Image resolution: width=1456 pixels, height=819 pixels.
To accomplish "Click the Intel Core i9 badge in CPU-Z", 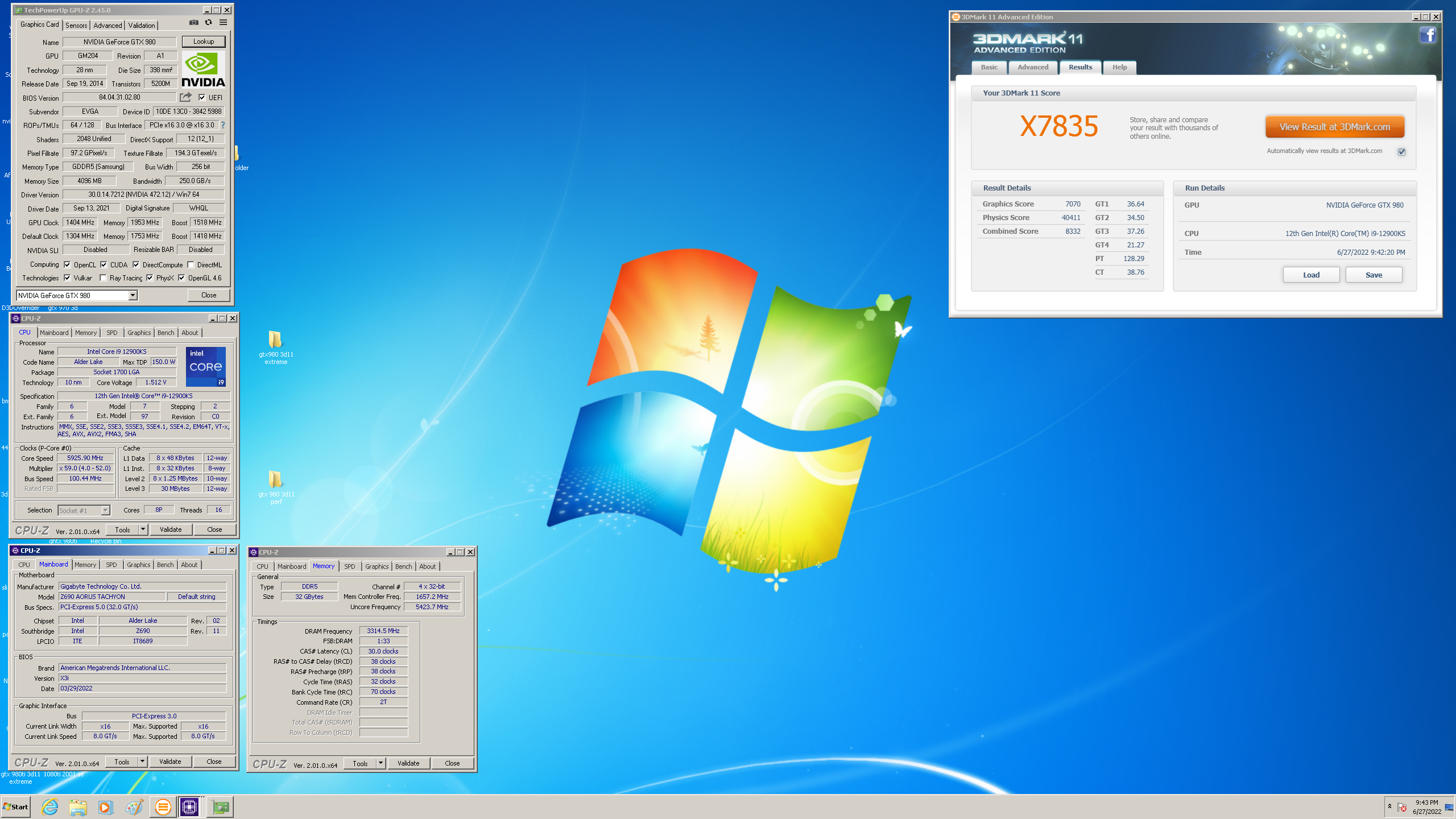I will tap(205, 366).
